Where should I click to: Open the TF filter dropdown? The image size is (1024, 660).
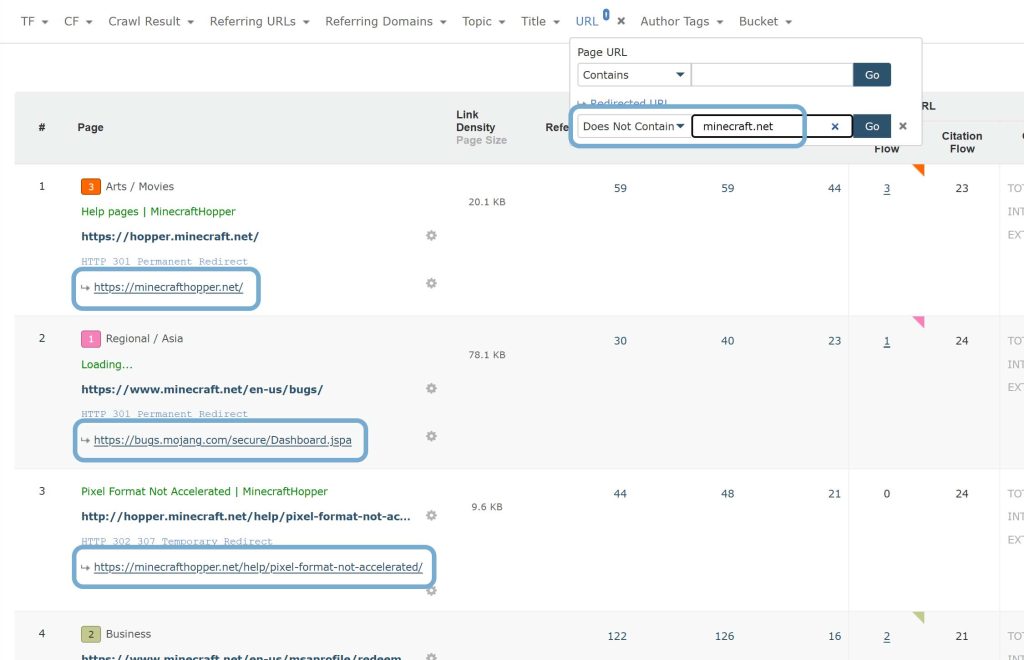[34, 22]
